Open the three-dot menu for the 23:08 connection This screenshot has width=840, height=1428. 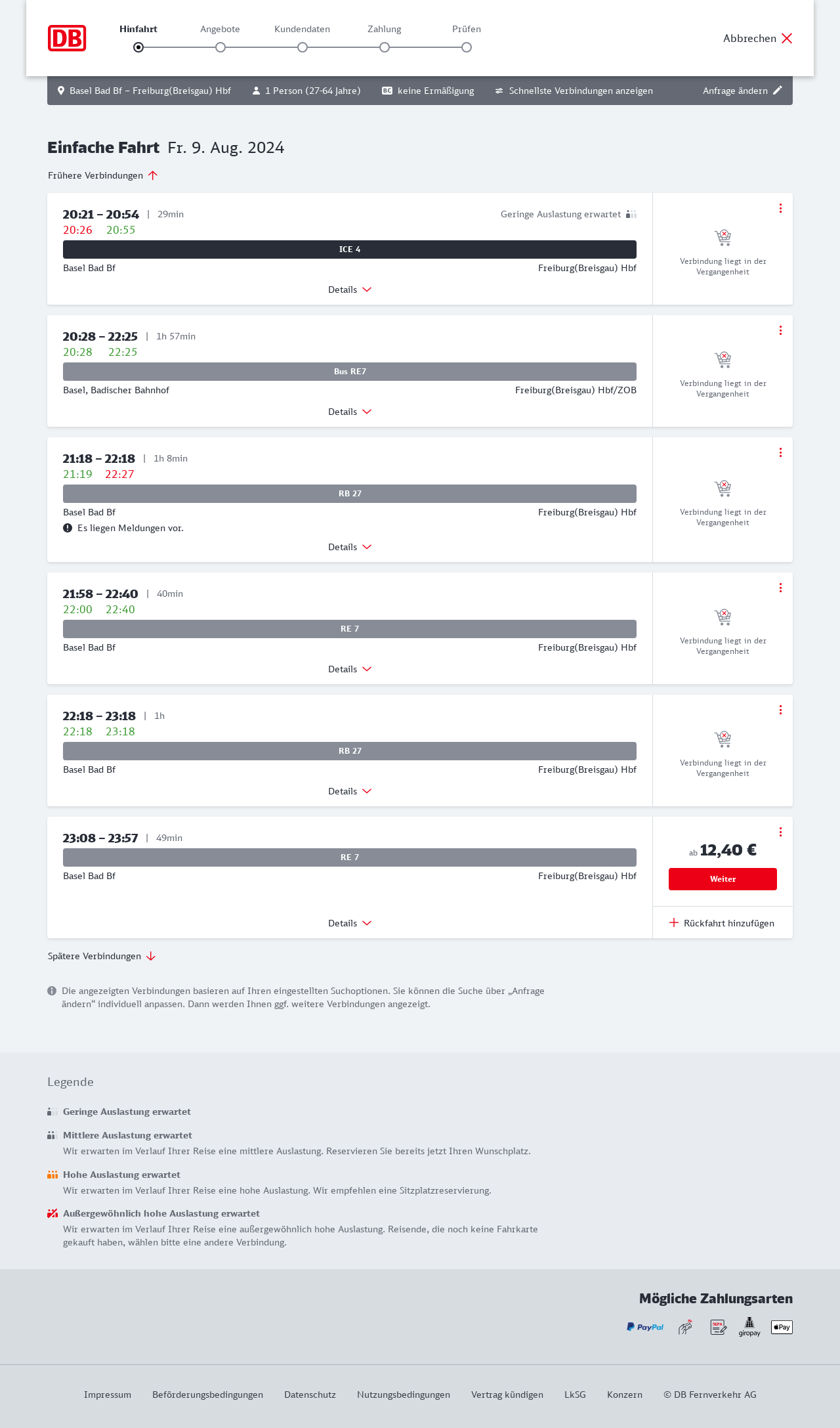coord(780,832)
